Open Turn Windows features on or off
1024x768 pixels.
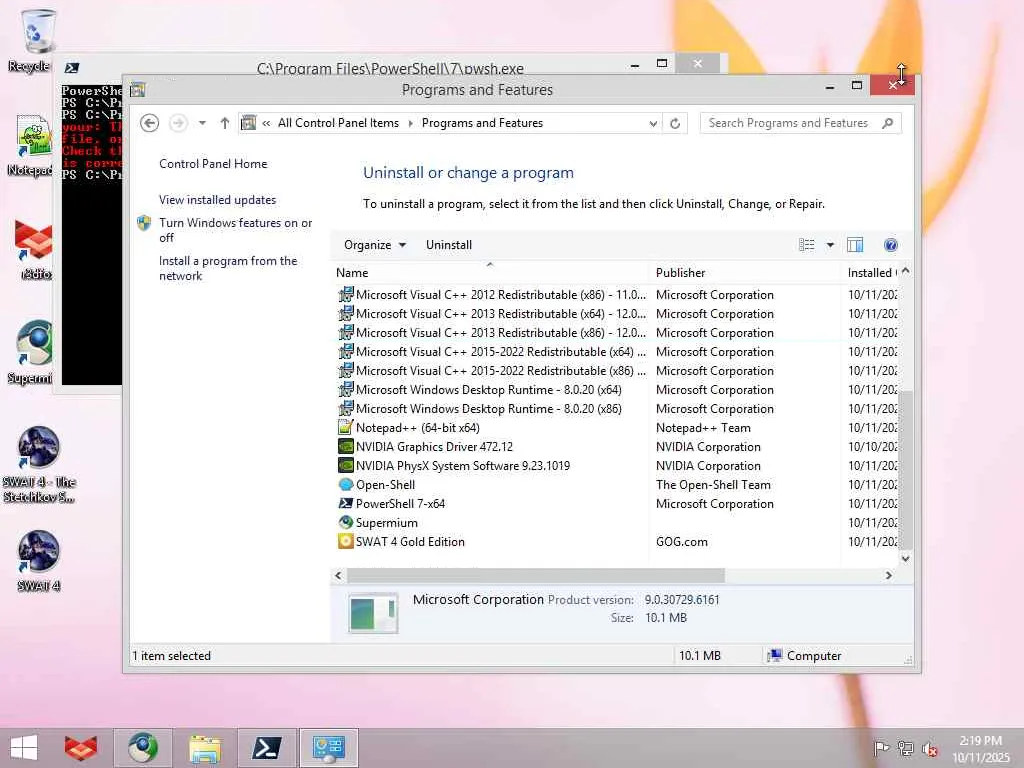235,230
